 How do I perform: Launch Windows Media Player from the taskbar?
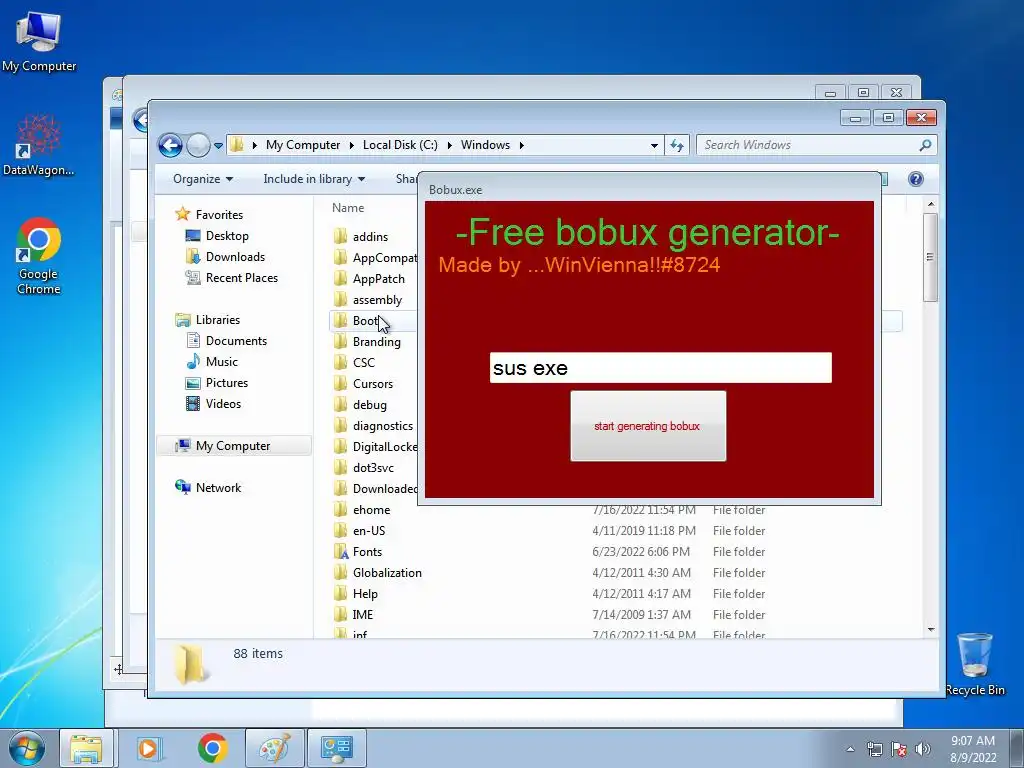[148, 748]
